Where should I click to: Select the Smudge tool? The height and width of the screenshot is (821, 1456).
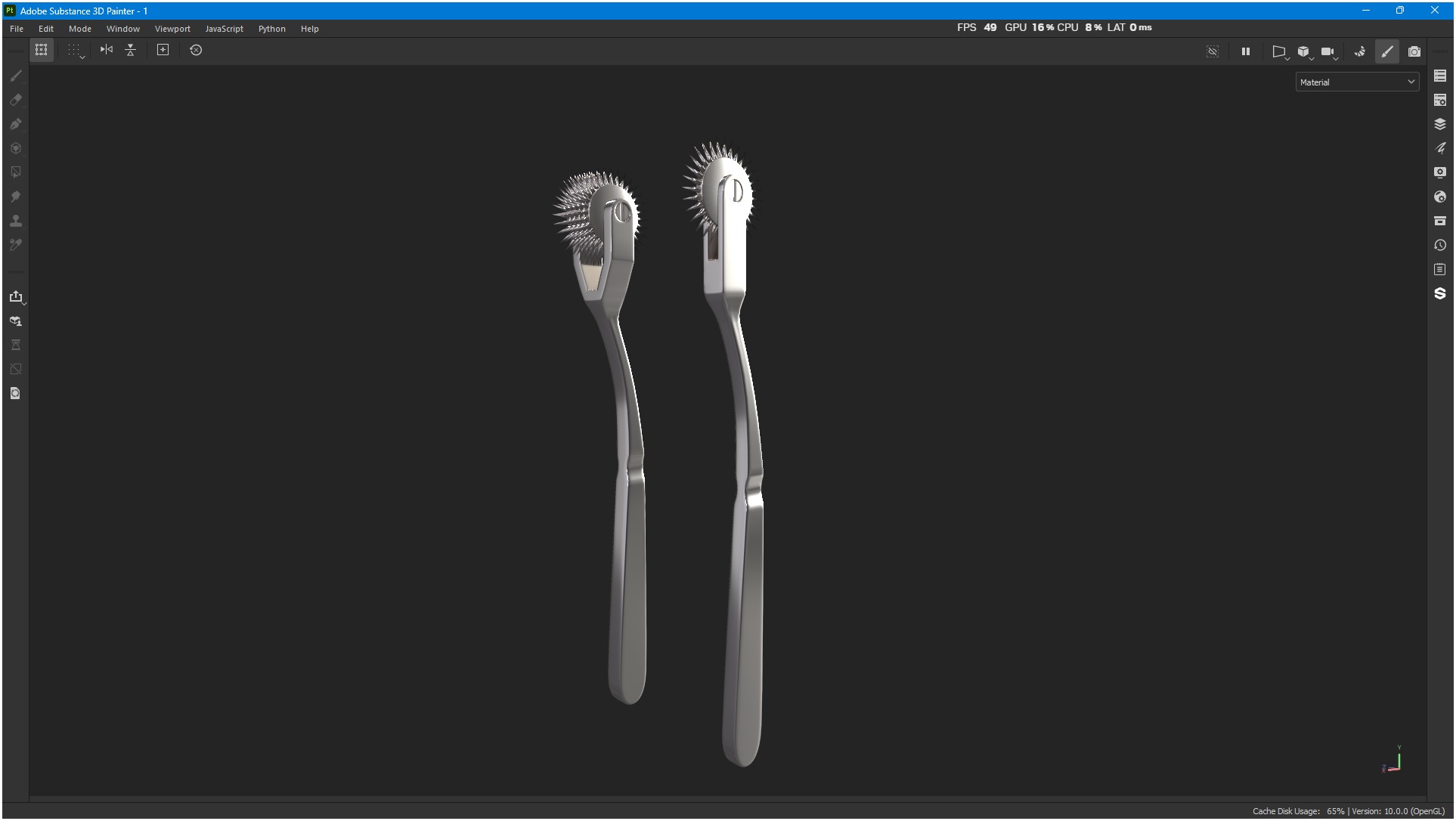[x=16, y=197]
